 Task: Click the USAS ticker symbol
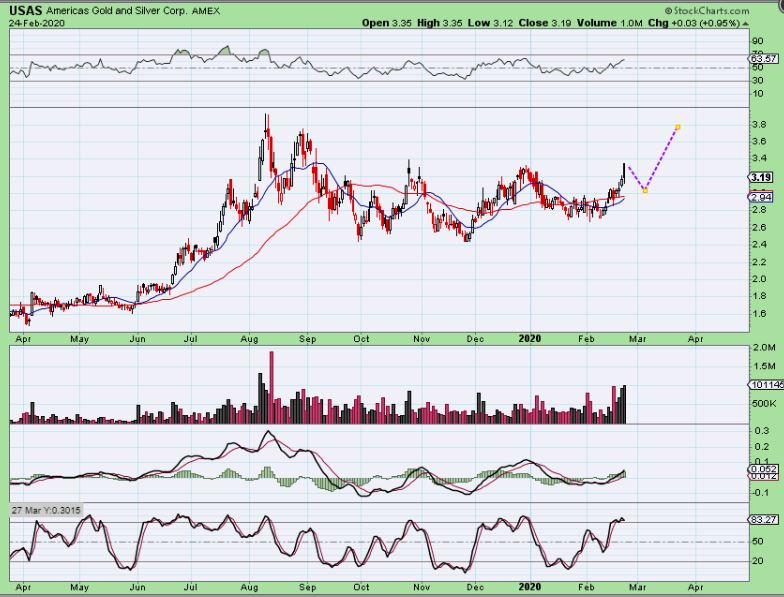click(26, 10)
